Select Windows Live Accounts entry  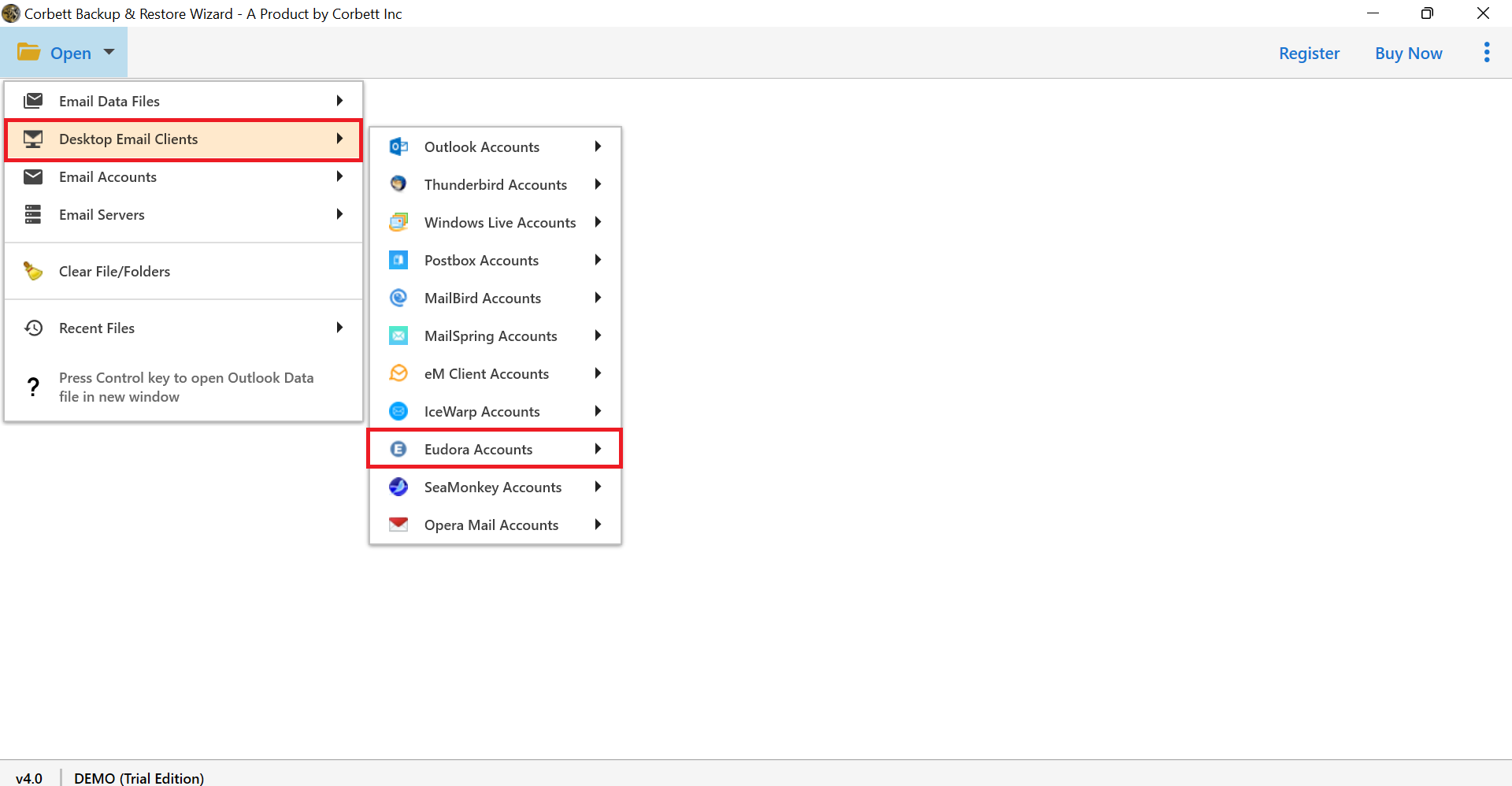(495, 222)
